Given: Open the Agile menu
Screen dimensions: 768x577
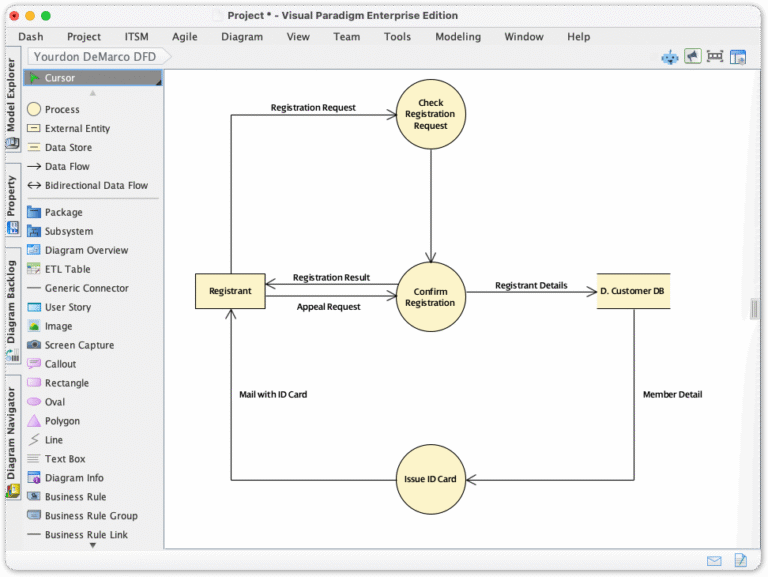Looking at the screenshot, I should pos(185,37).
